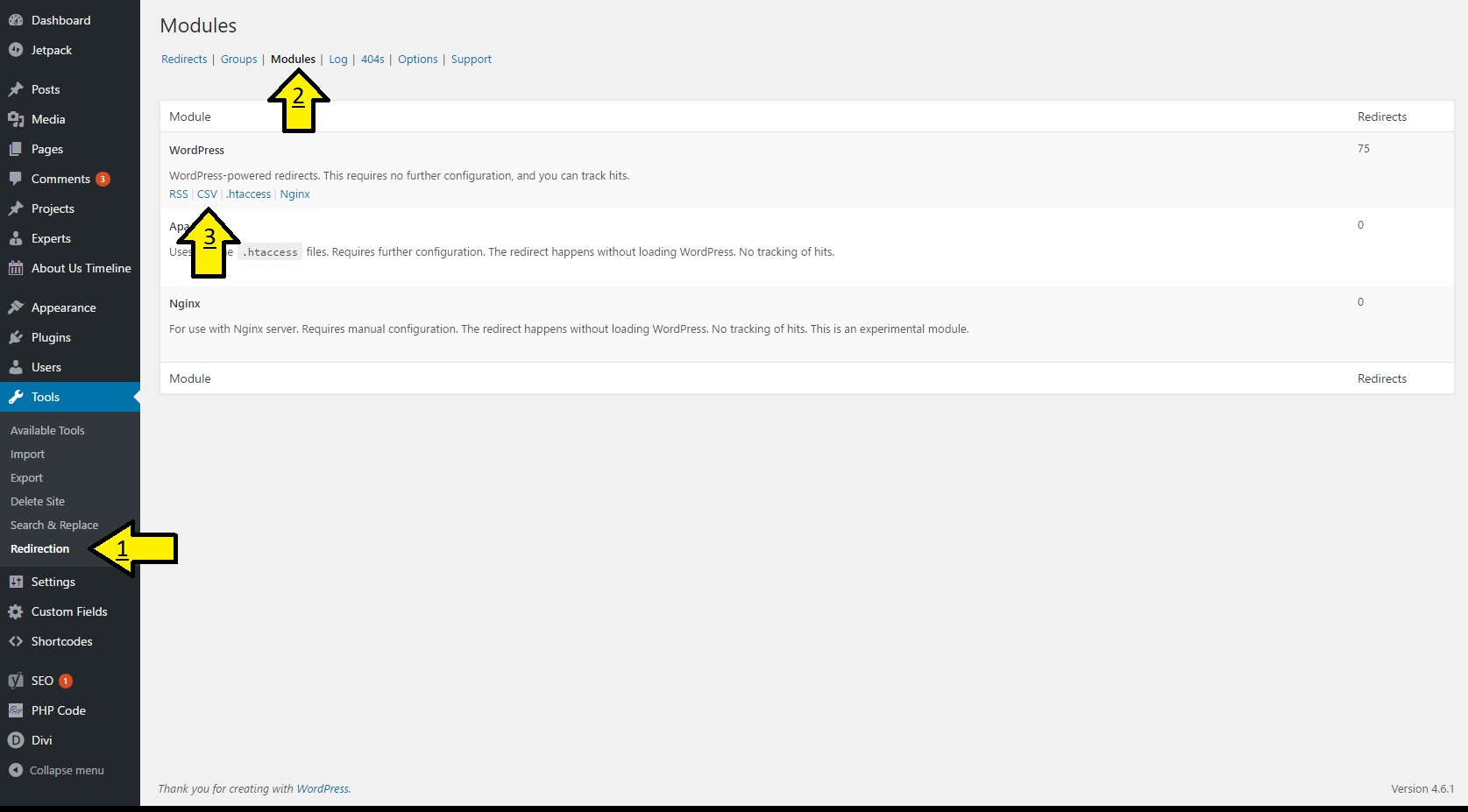Click WordPress redirects count 75

(x=1364, y=148)
